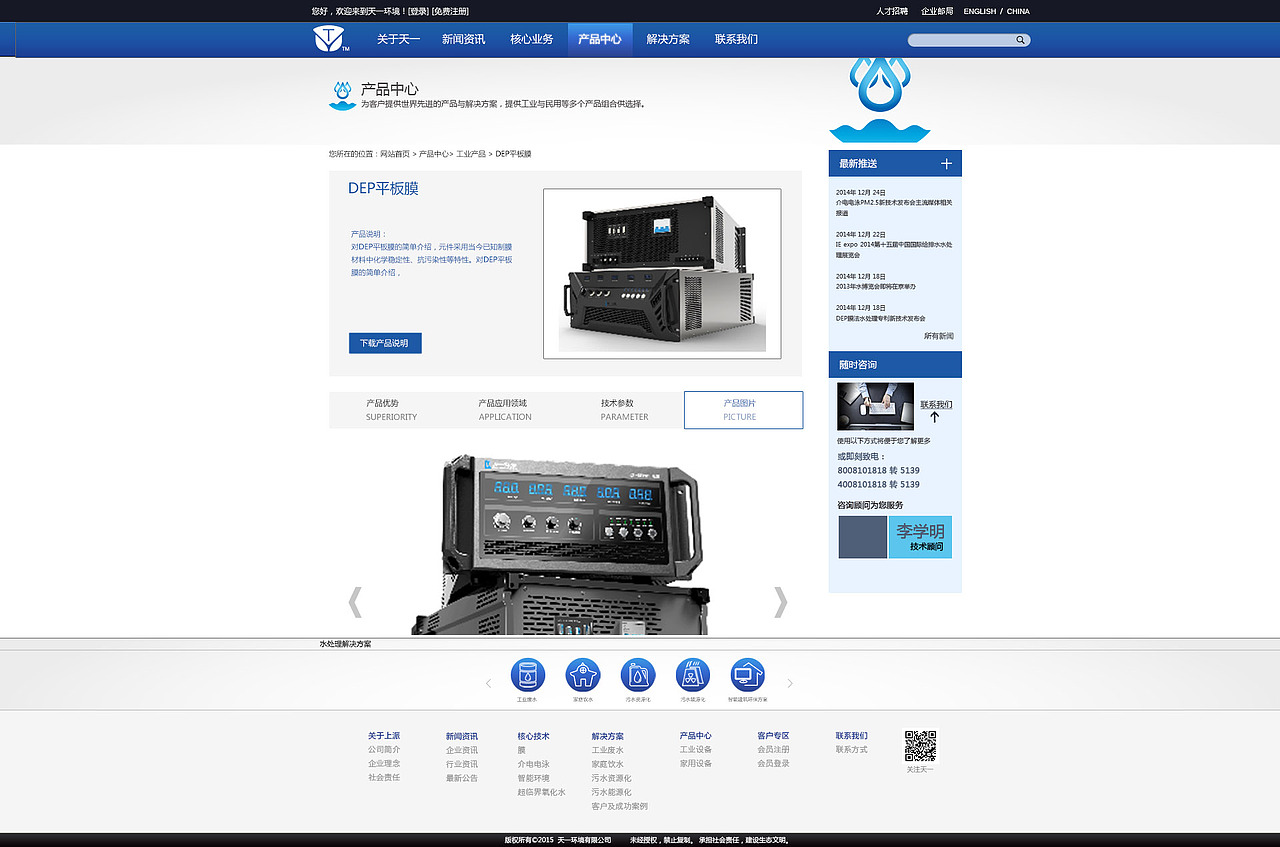Move solutions carousel left with small arrow

(x=488, y=684)
